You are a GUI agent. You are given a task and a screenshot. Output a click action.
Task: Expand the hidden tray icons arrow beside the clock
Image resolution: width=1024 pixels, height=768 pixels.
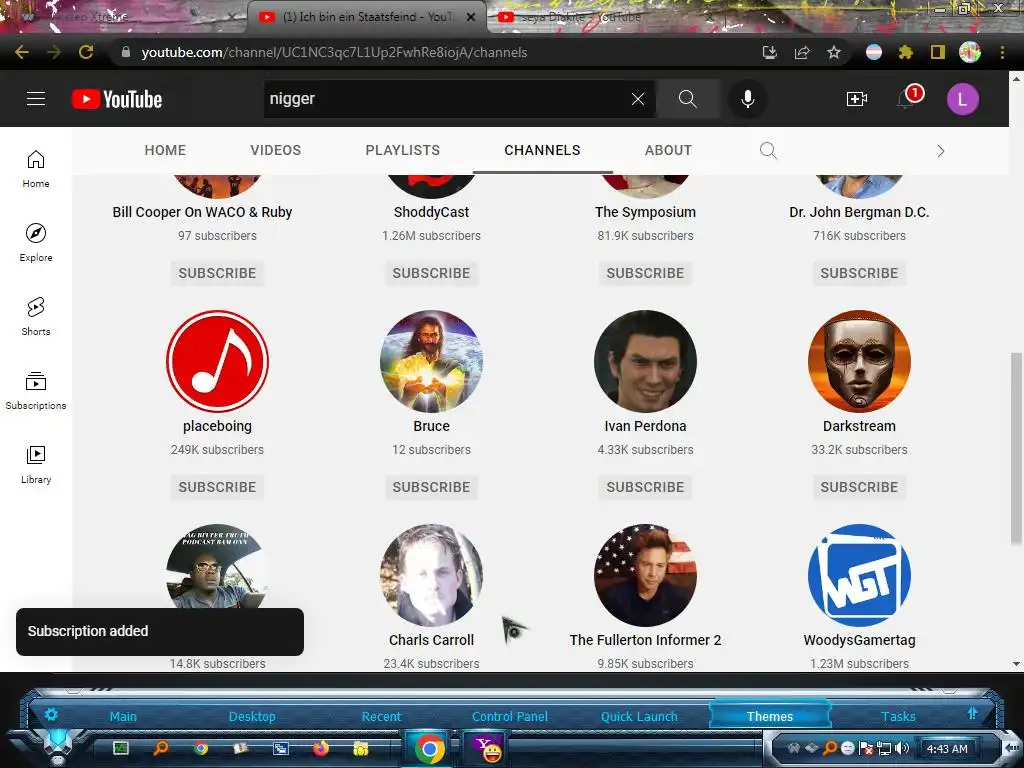click(x=1011, y=748)
